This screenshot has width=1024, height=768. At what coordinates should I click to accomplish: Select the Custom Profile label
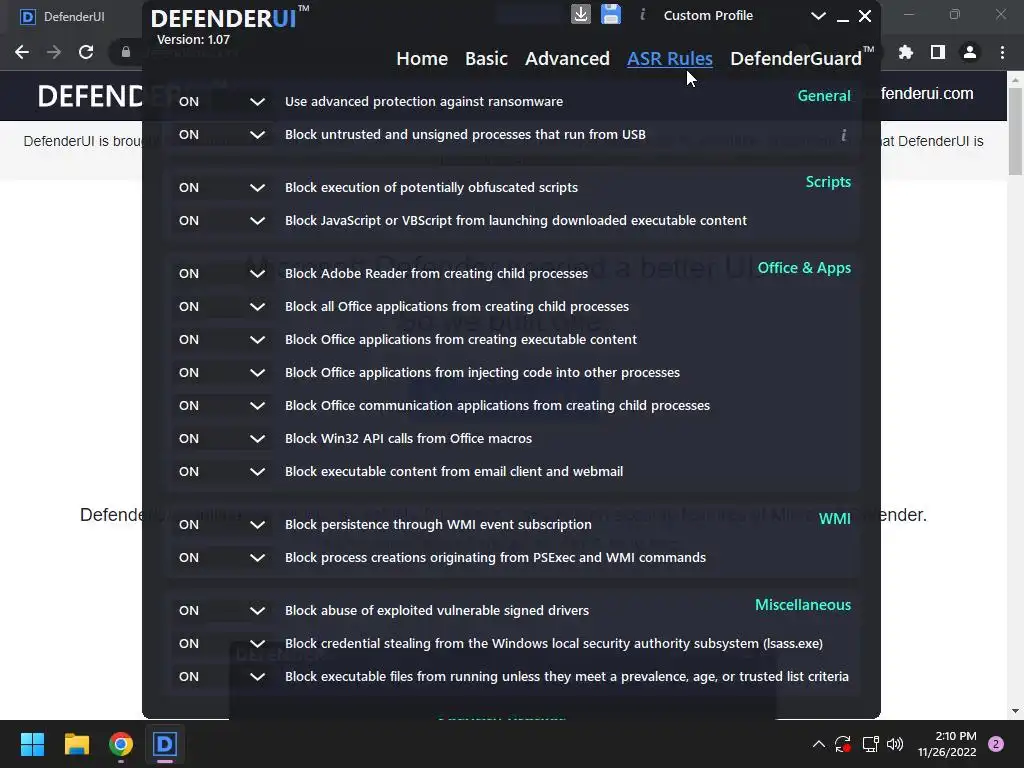click(x=708, y=15)
